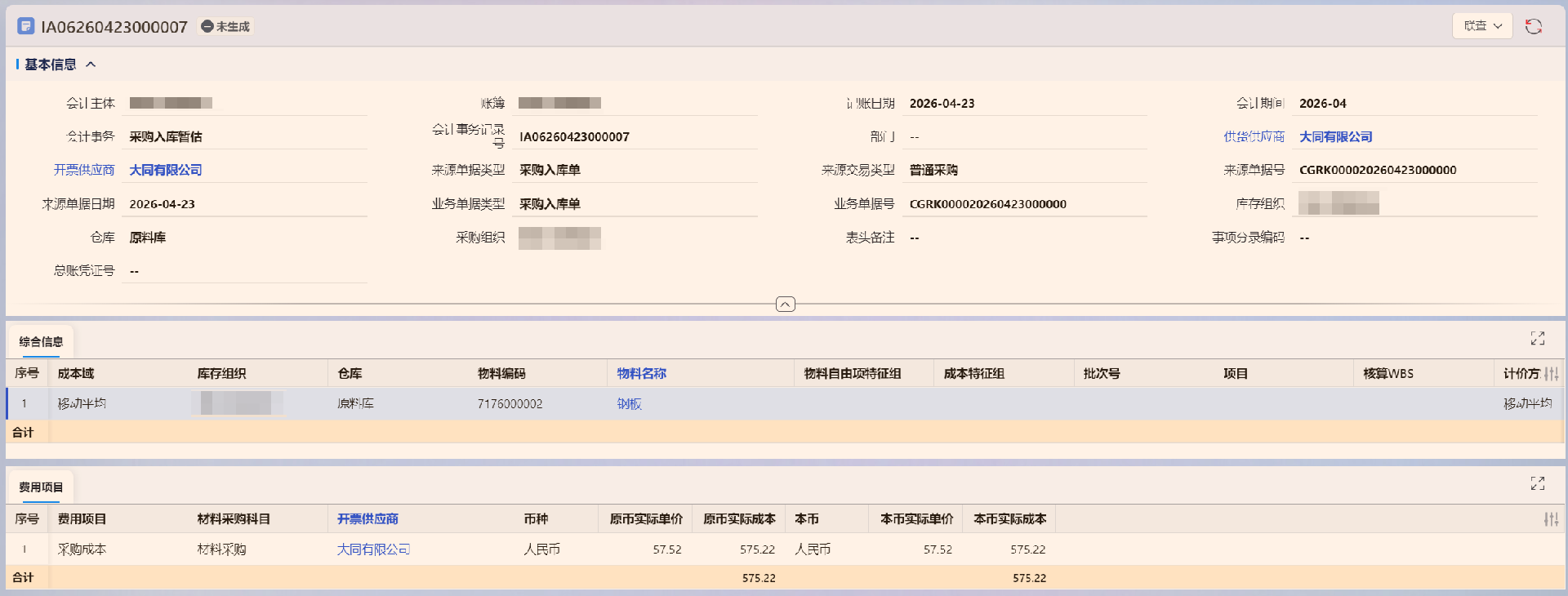Click the 物料名称 column header
Image resolution: width=1568 pixels, height=596 pixels.
pos(641,373)
